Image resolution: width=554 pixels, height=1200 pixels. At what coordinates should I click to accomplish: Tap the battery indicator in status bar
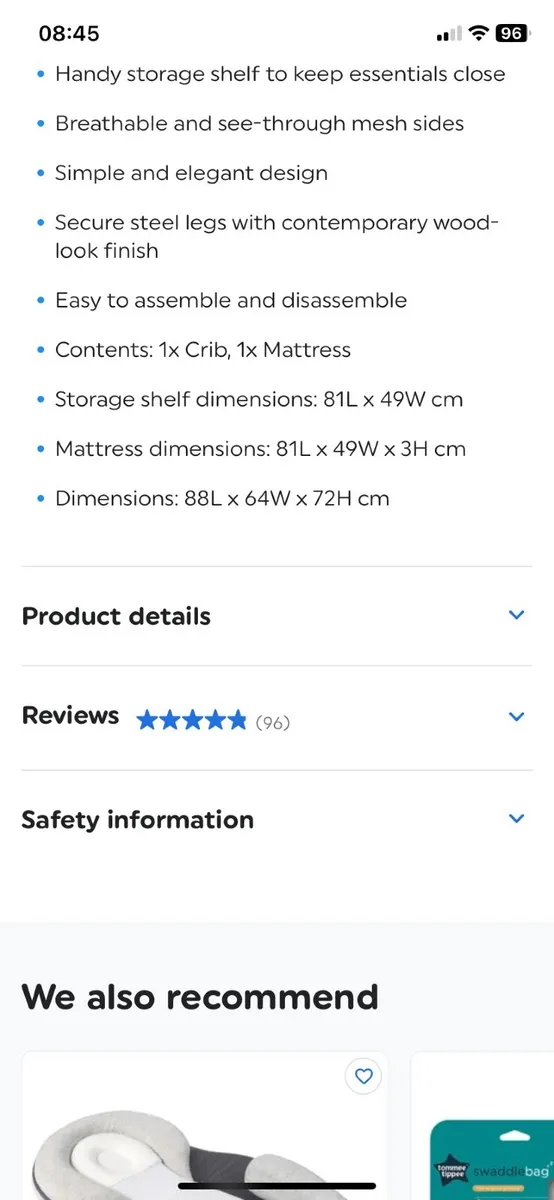511,33
